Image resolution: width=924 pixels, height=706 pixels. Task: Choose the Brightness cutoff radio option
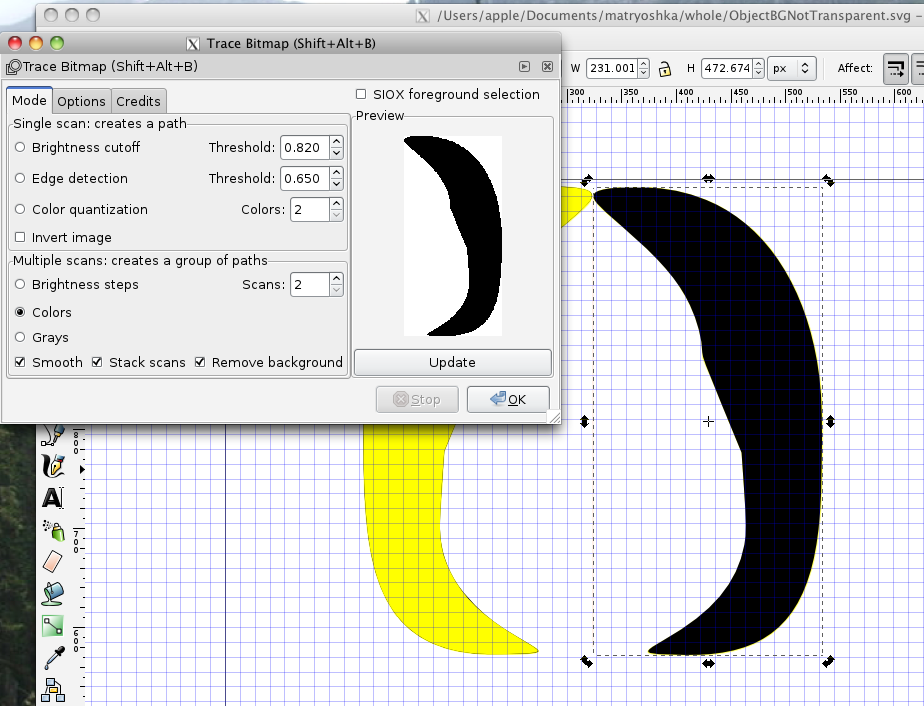pos(21,148)
